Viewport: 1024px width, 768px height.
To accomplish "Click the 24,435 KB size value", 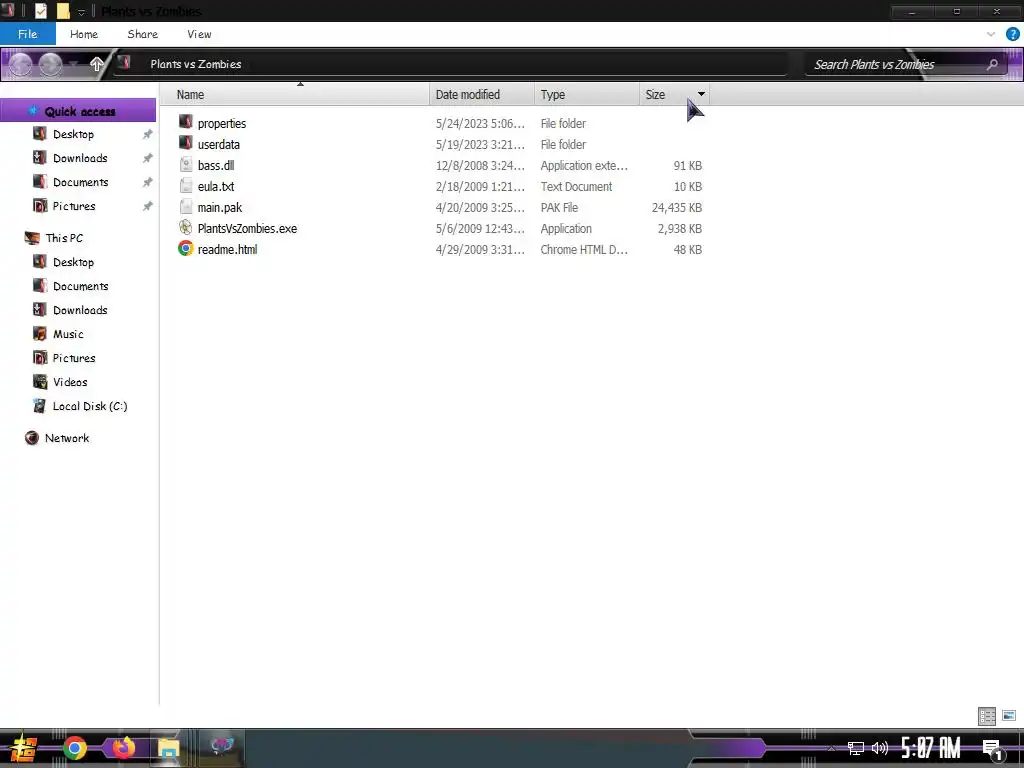I will click(677, 208).
